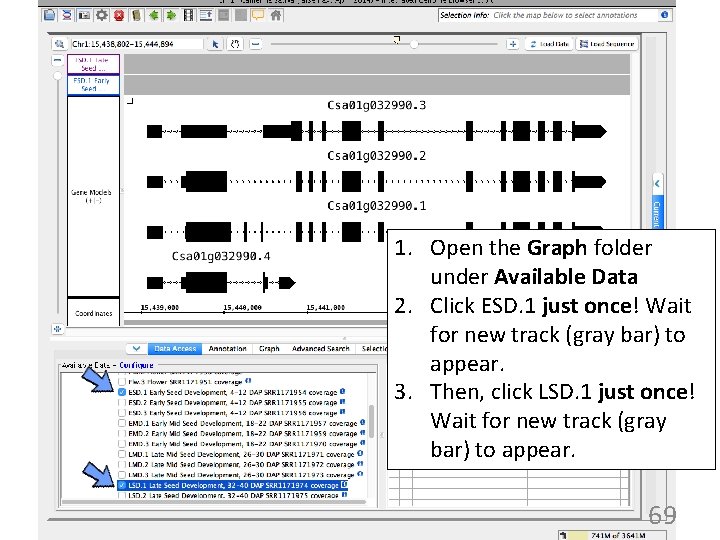Check EMD.1 Early Mid Seed checkbox

122,423
